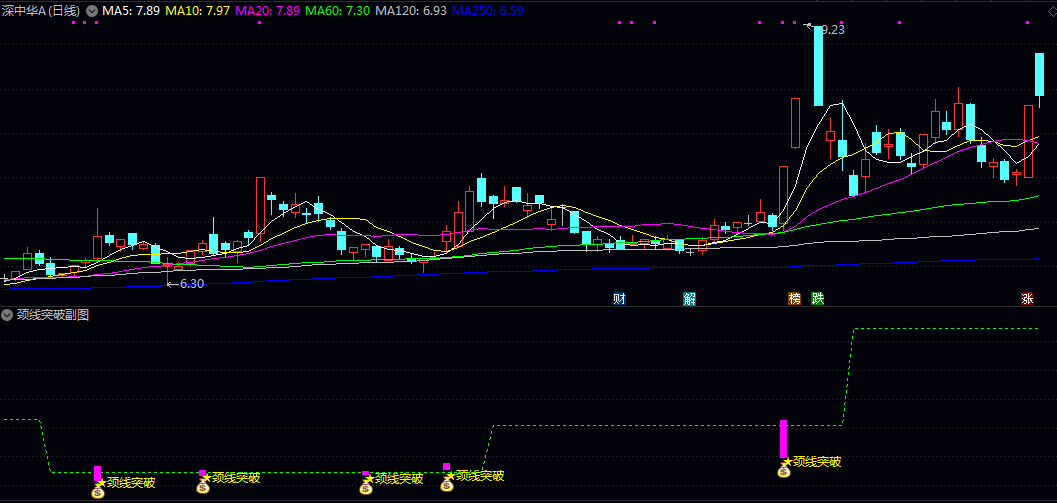Click the teal 解 unlock event marker
1057x503 pixels.
(x=689, y=298)
